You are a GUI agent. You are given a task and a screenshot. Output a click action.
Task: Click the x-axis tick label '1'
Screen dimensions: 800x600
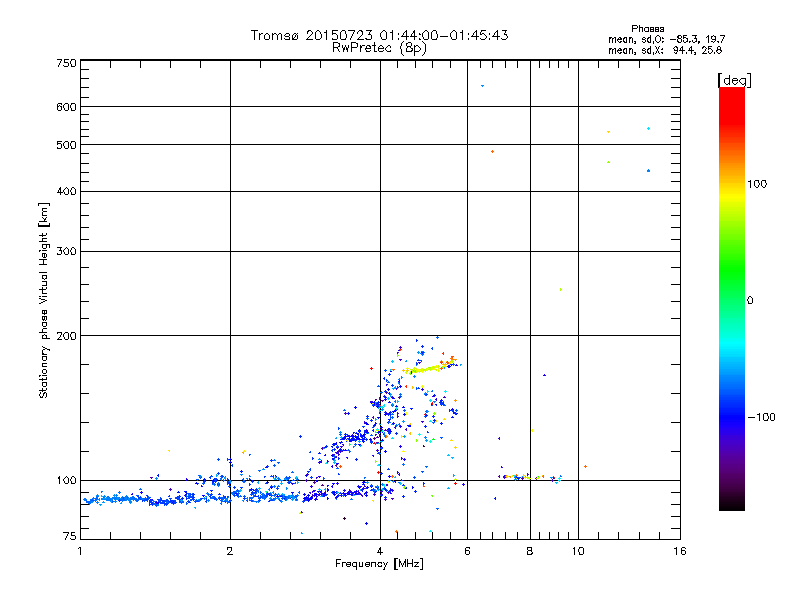pyautogui.click(x=80, y=551)
